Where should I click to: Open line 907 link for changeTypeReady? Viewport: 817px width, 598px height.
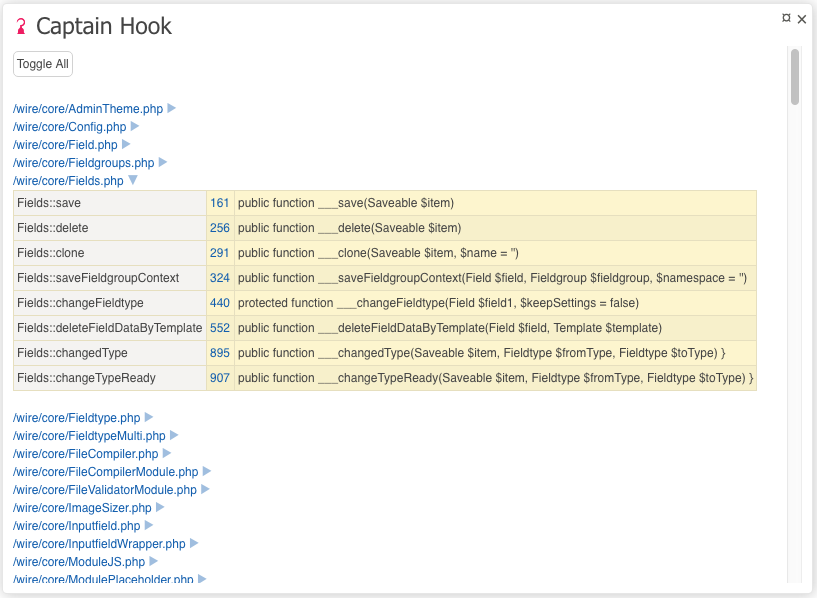coord(220,378)
